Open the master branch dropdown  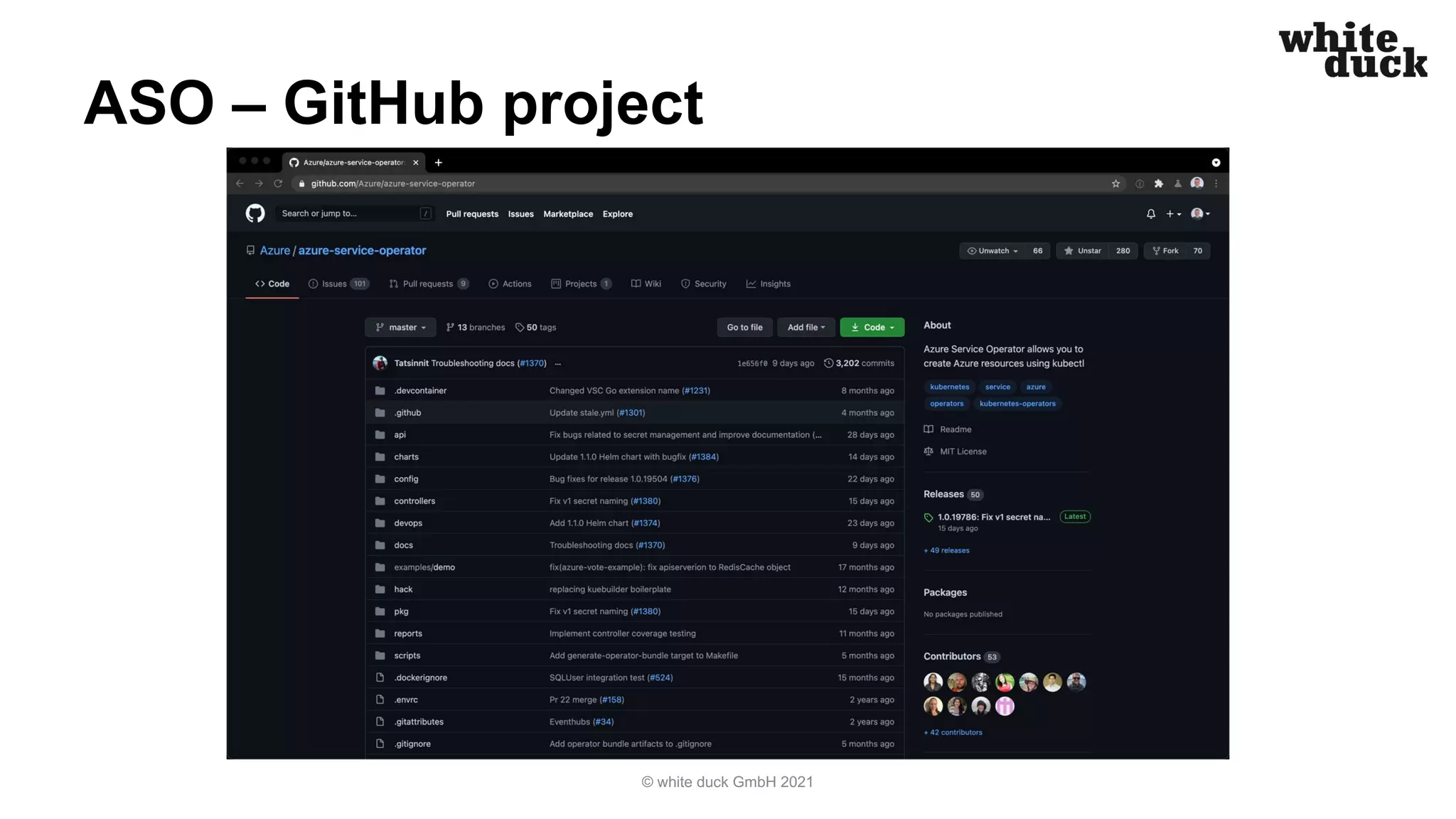point(401,328)
